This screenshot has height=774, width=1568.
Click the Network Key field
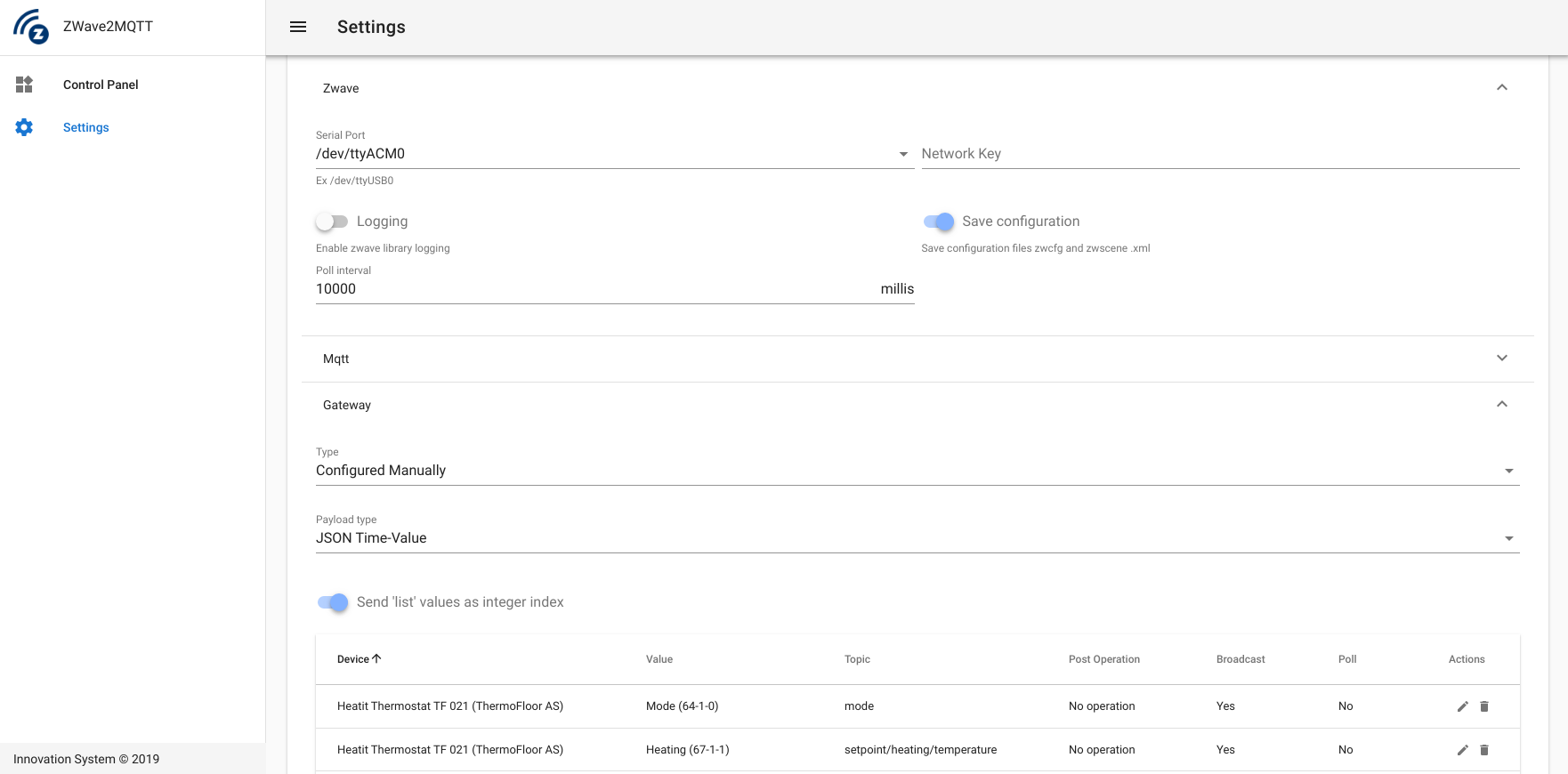(x=1220, y=154)
